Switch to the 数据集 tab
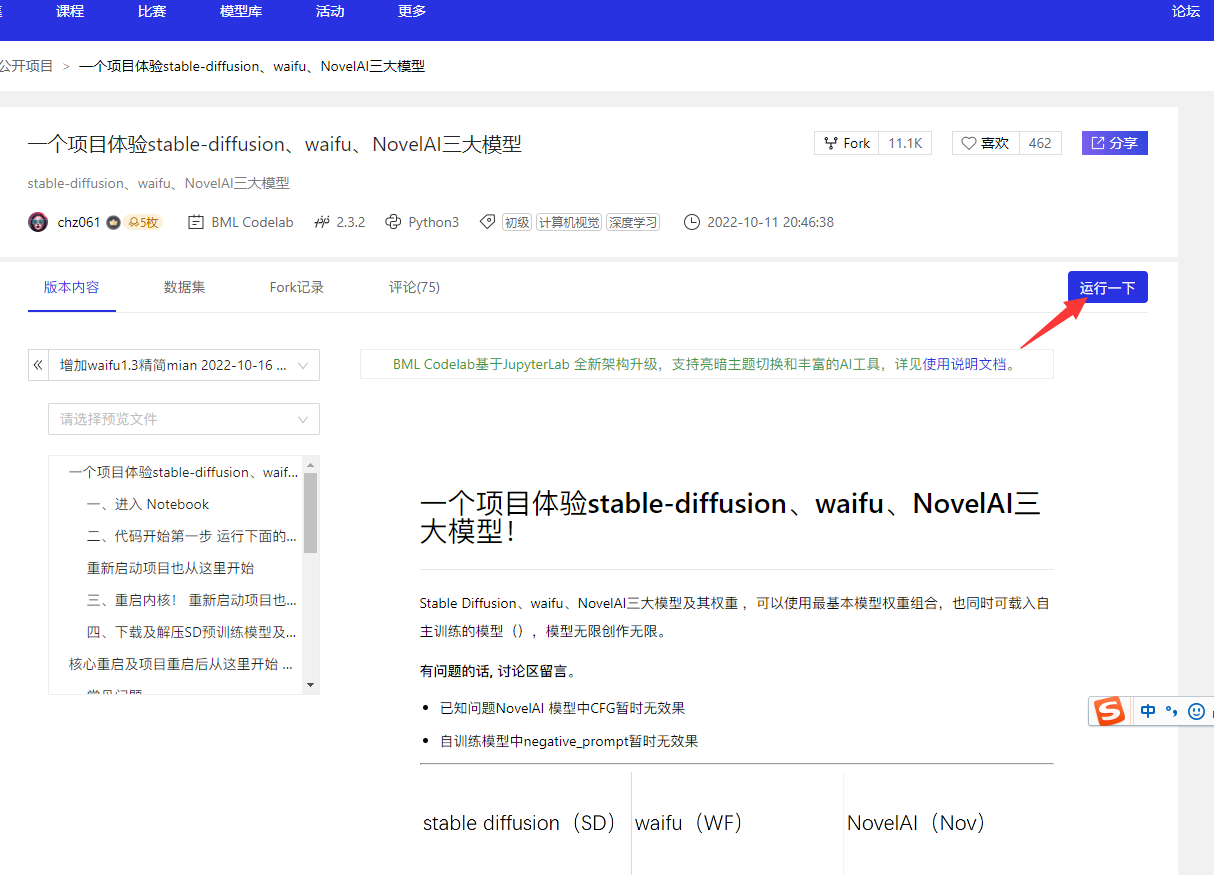 coord(185,287)
